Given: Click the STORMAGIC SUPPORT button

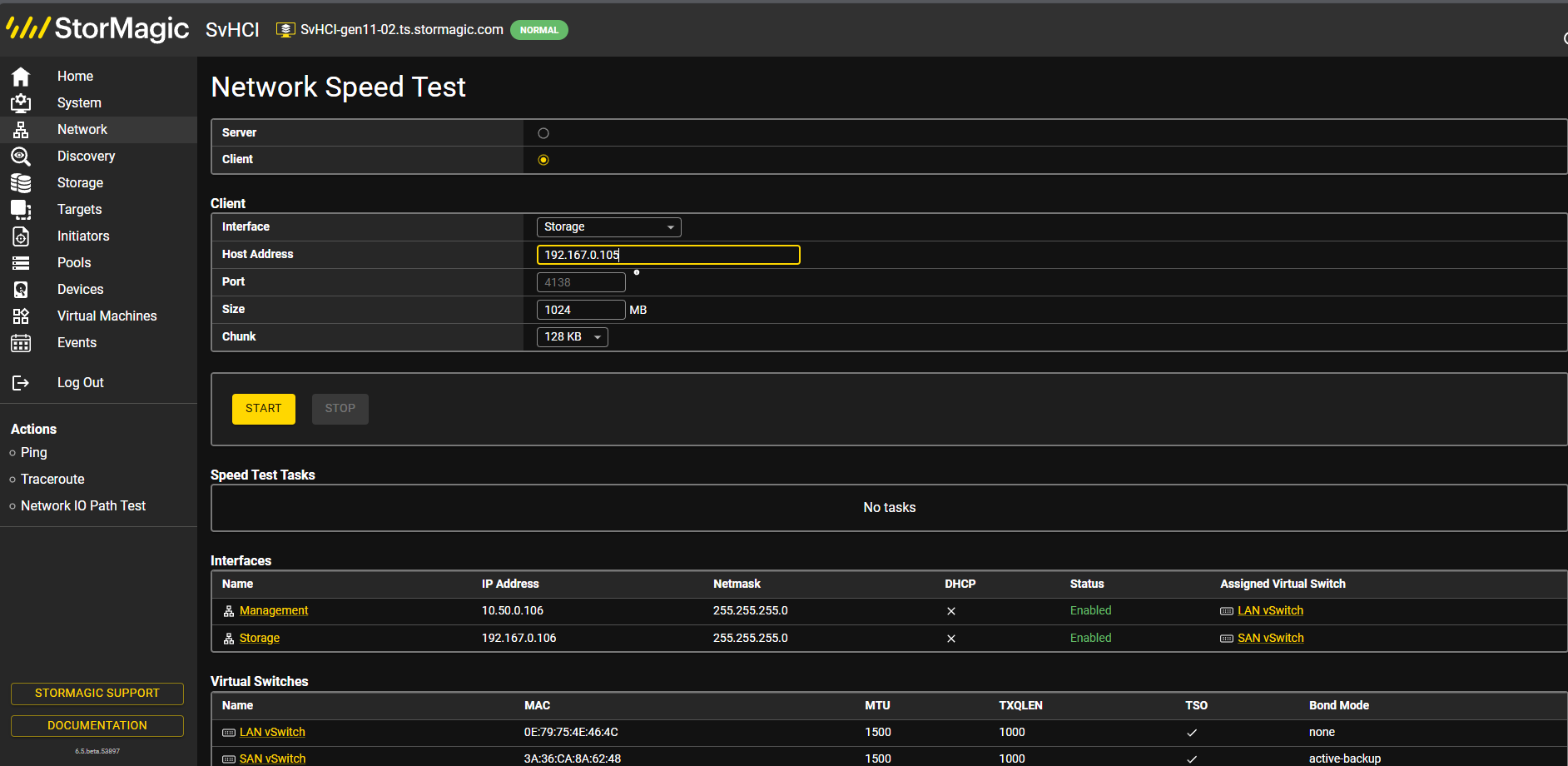Looking at the screenshot, I should 97,694.
